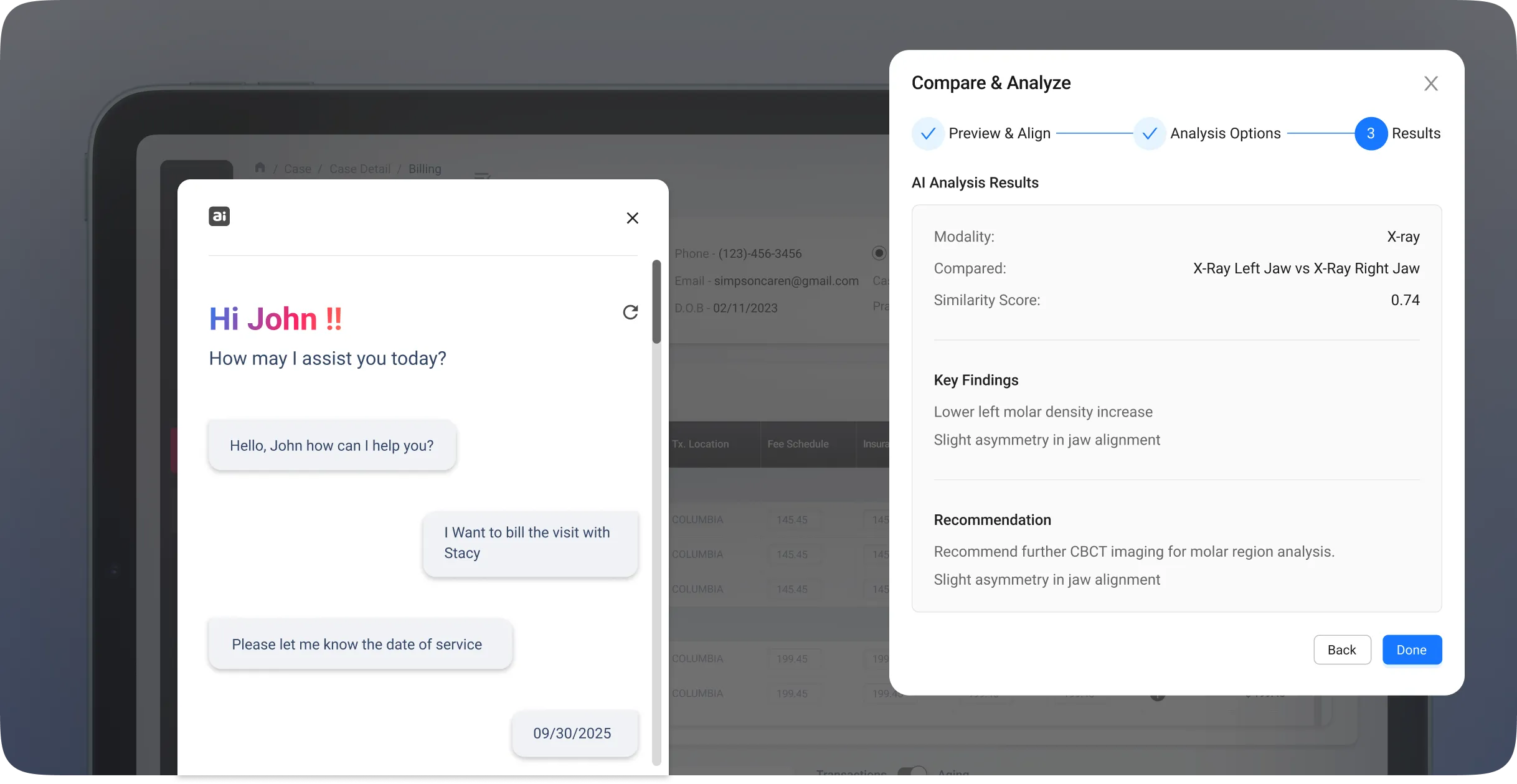Regenerate greeting using the refresh icon
This screenshot has width=1517, height=784.
click(630, 313)
